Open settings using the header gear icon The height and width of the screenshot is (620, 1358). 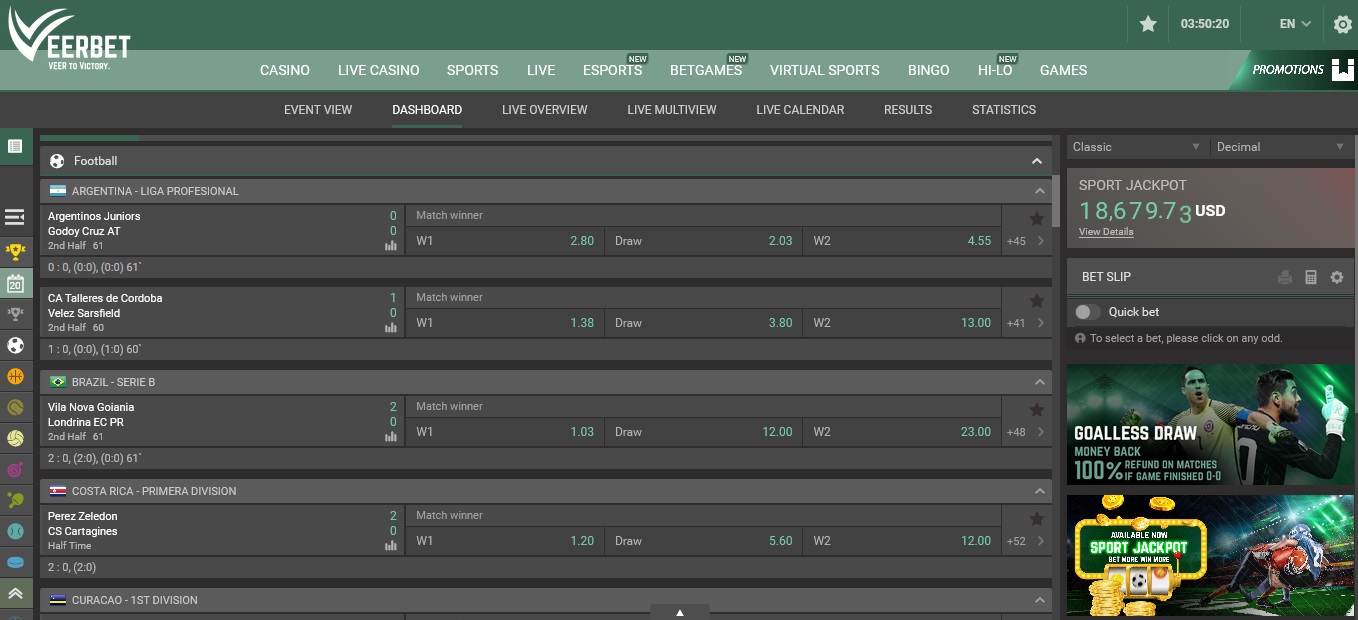(x=1343, y=24)
